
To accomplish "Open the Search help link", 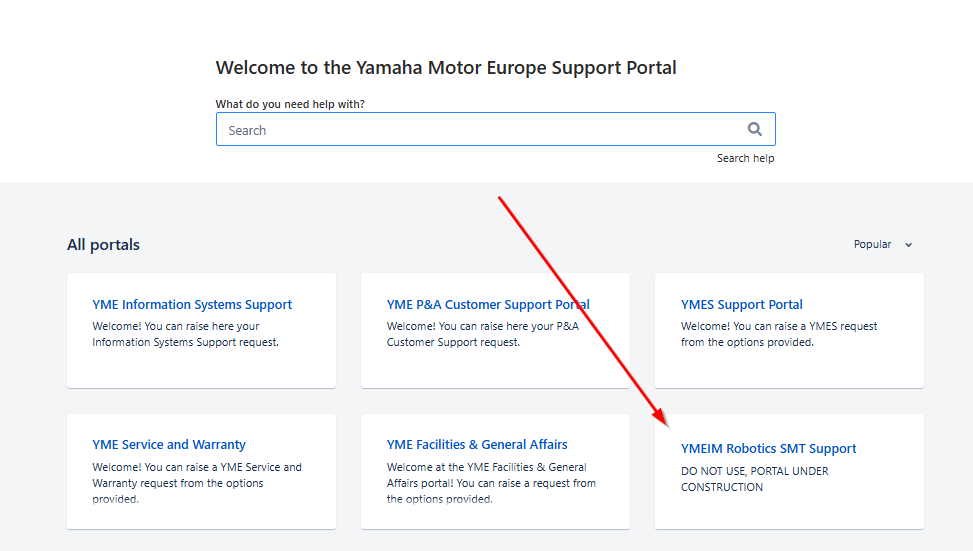I will pos(745,158).
